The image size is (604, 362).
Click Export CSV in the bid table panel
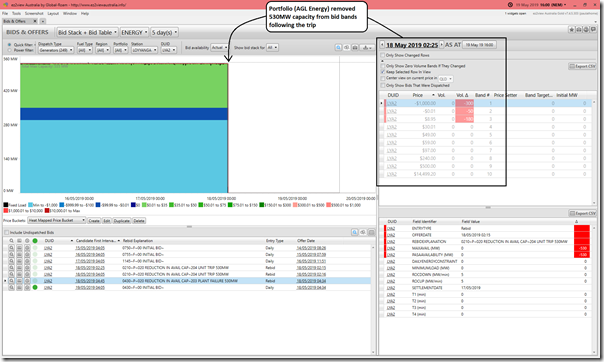point(582,66)
